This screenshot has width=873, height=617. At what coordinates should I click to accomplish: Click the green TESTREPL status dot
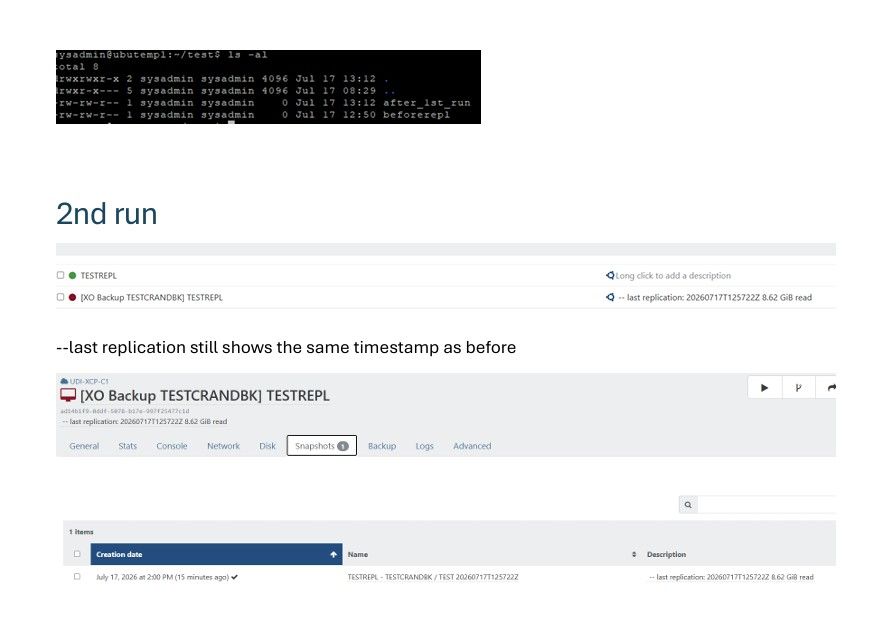pos(72,275)
